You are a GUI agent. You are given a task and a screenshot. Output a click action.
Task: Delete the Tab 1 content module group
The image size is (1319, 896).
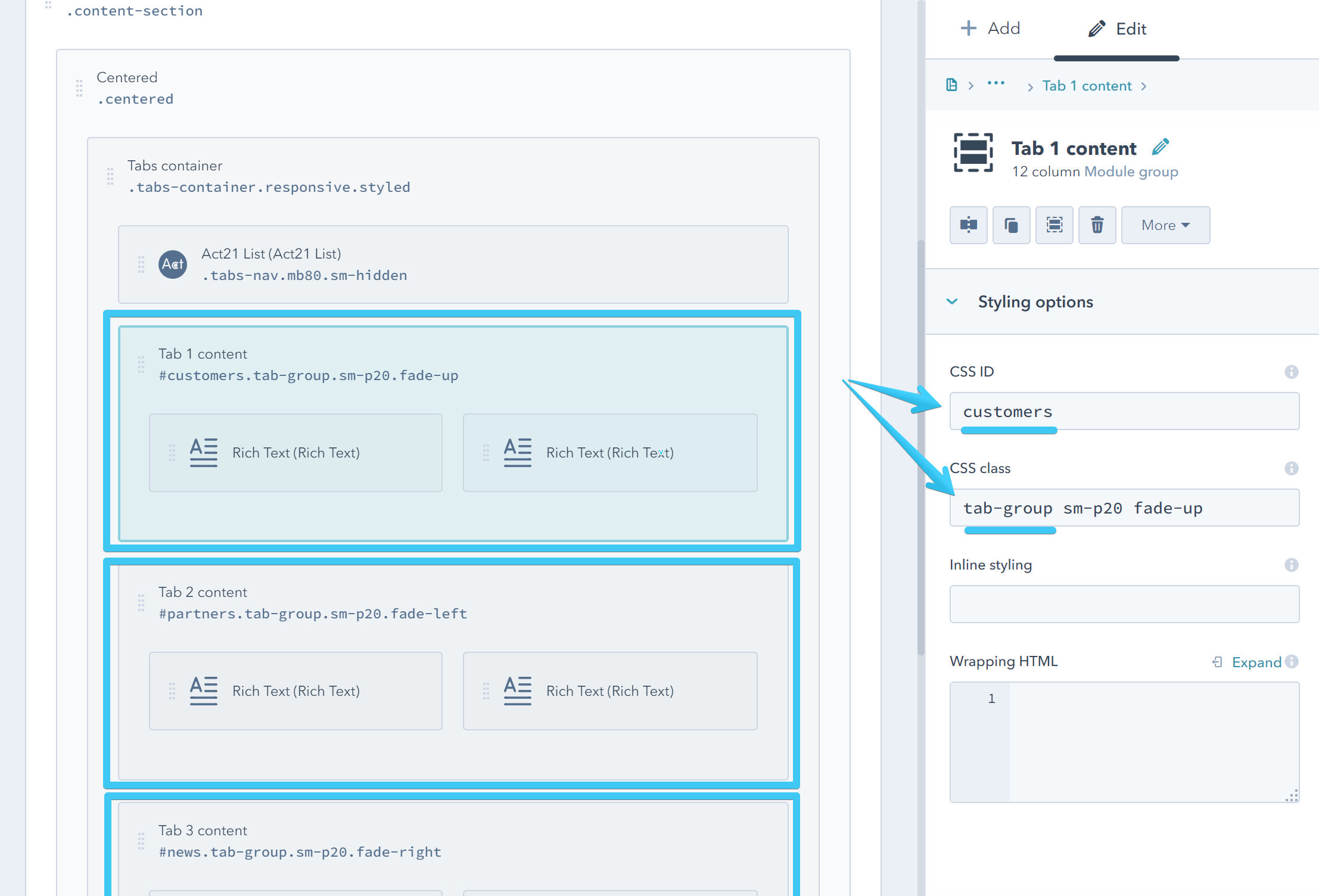click(1097, 225)
